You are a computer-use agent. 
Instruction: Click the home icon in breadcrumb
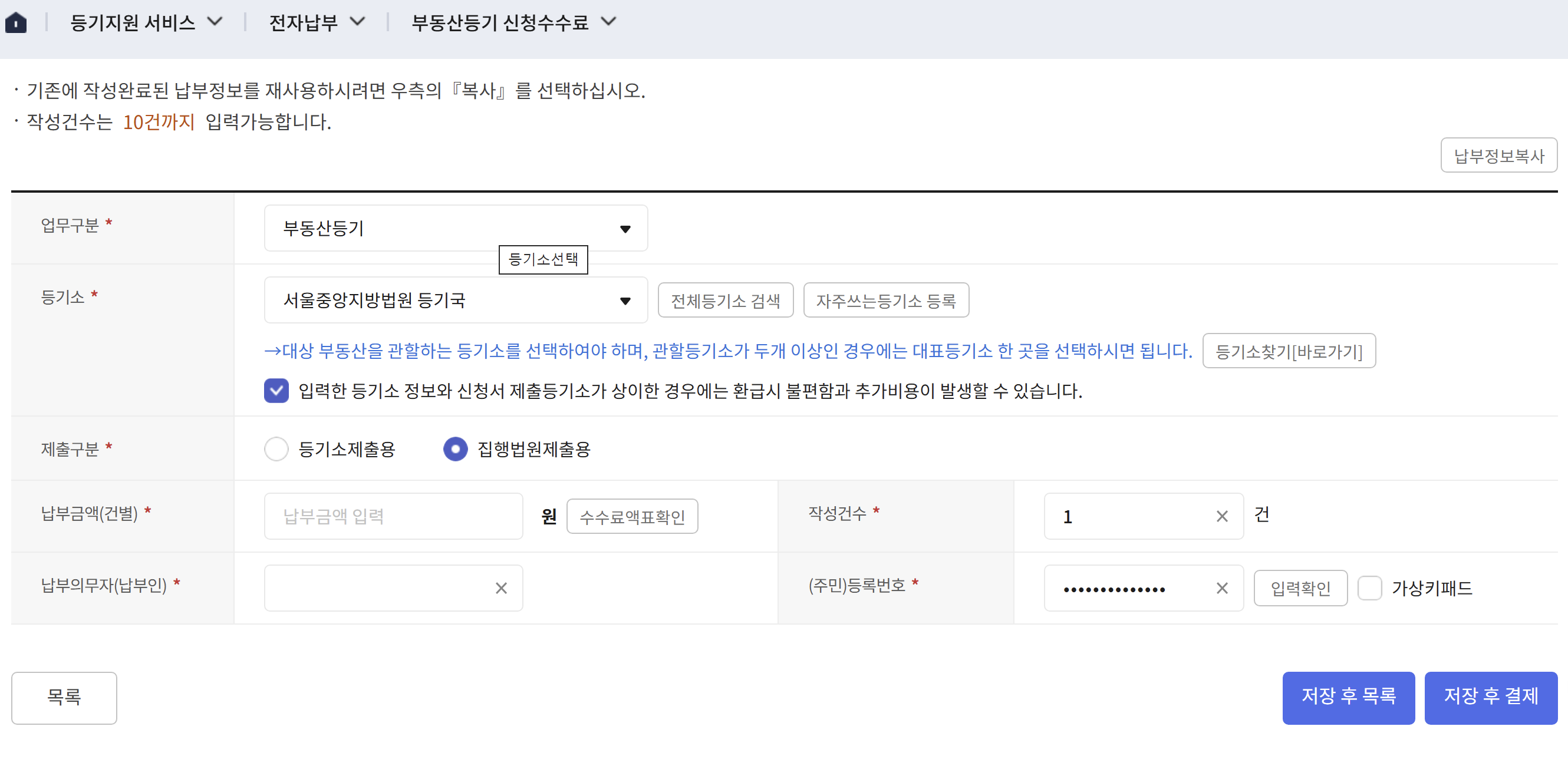[16, 22]
